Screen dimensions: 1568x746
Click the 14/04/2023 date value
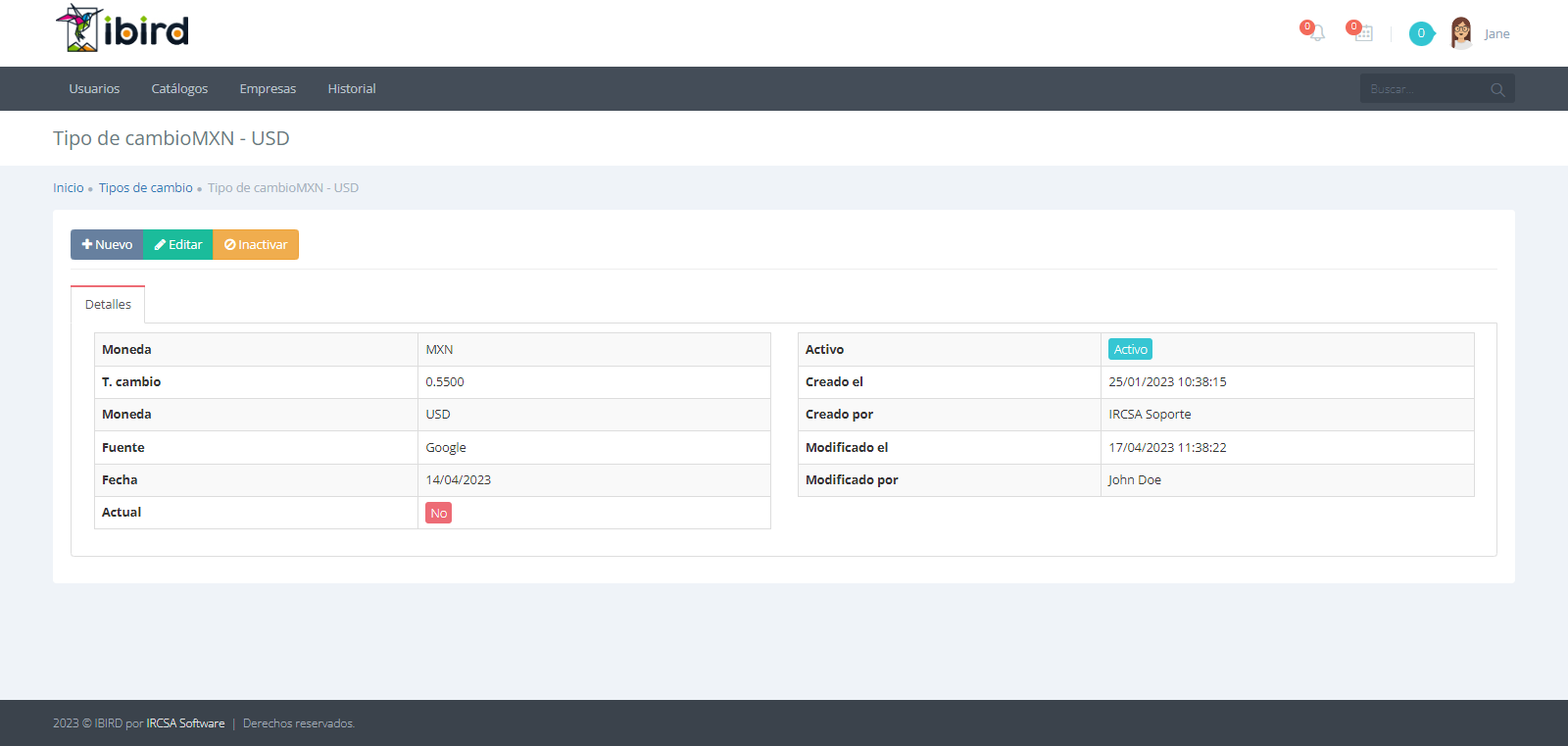[459, 479]
